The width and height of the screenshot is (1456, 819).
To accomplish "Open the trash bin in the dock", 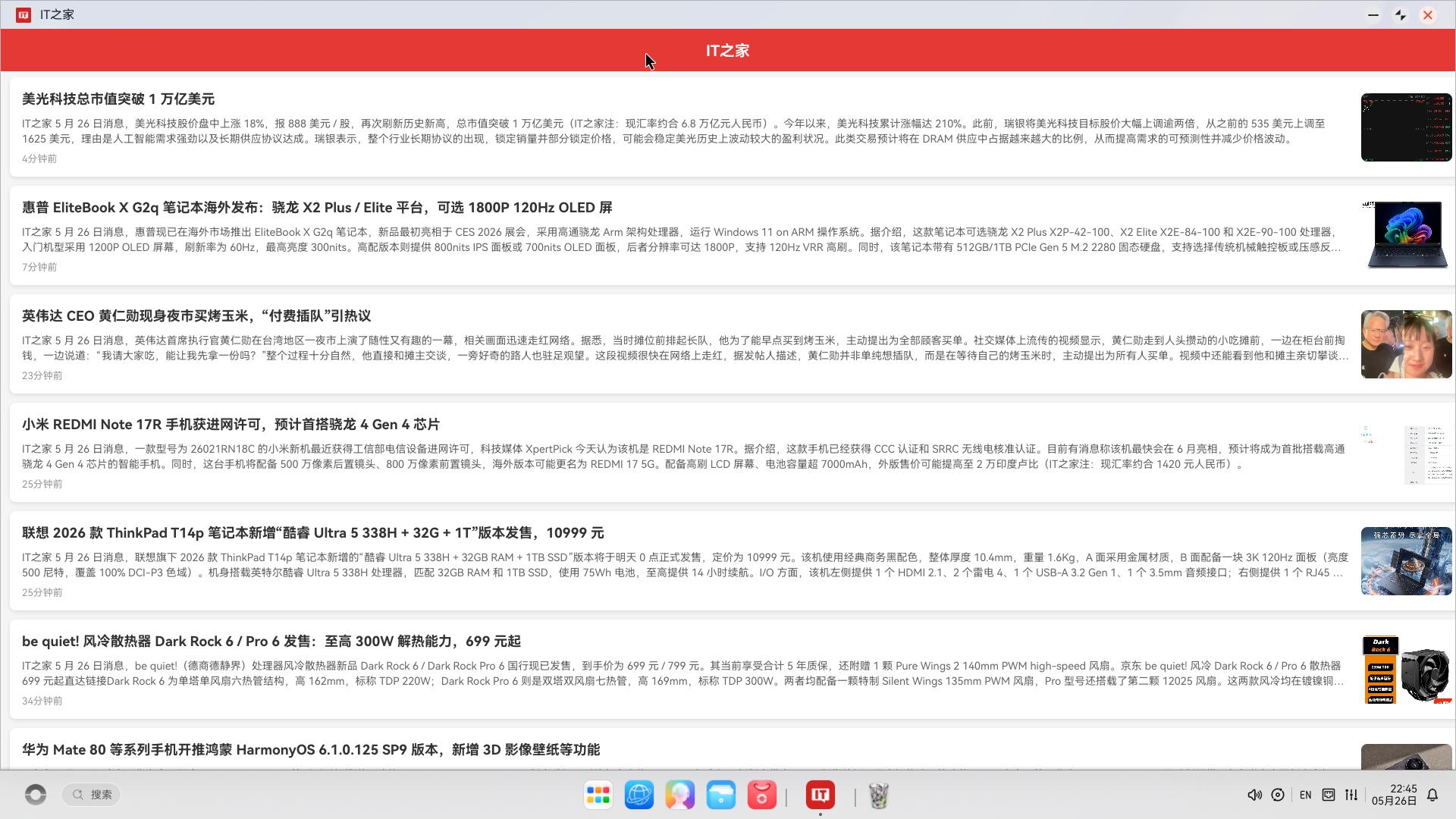I will pyautogui.click(x=878, y=795).
